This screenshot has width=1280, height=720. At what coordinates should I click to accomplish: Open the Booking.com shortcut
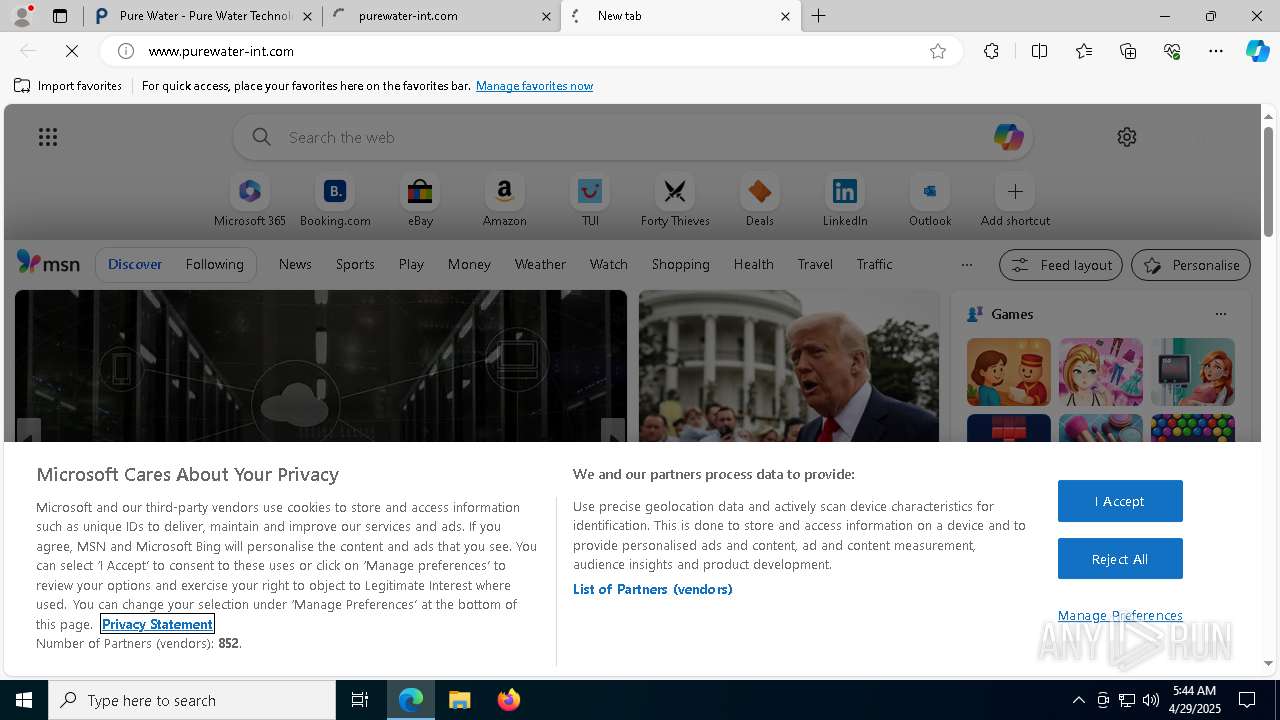335,201
